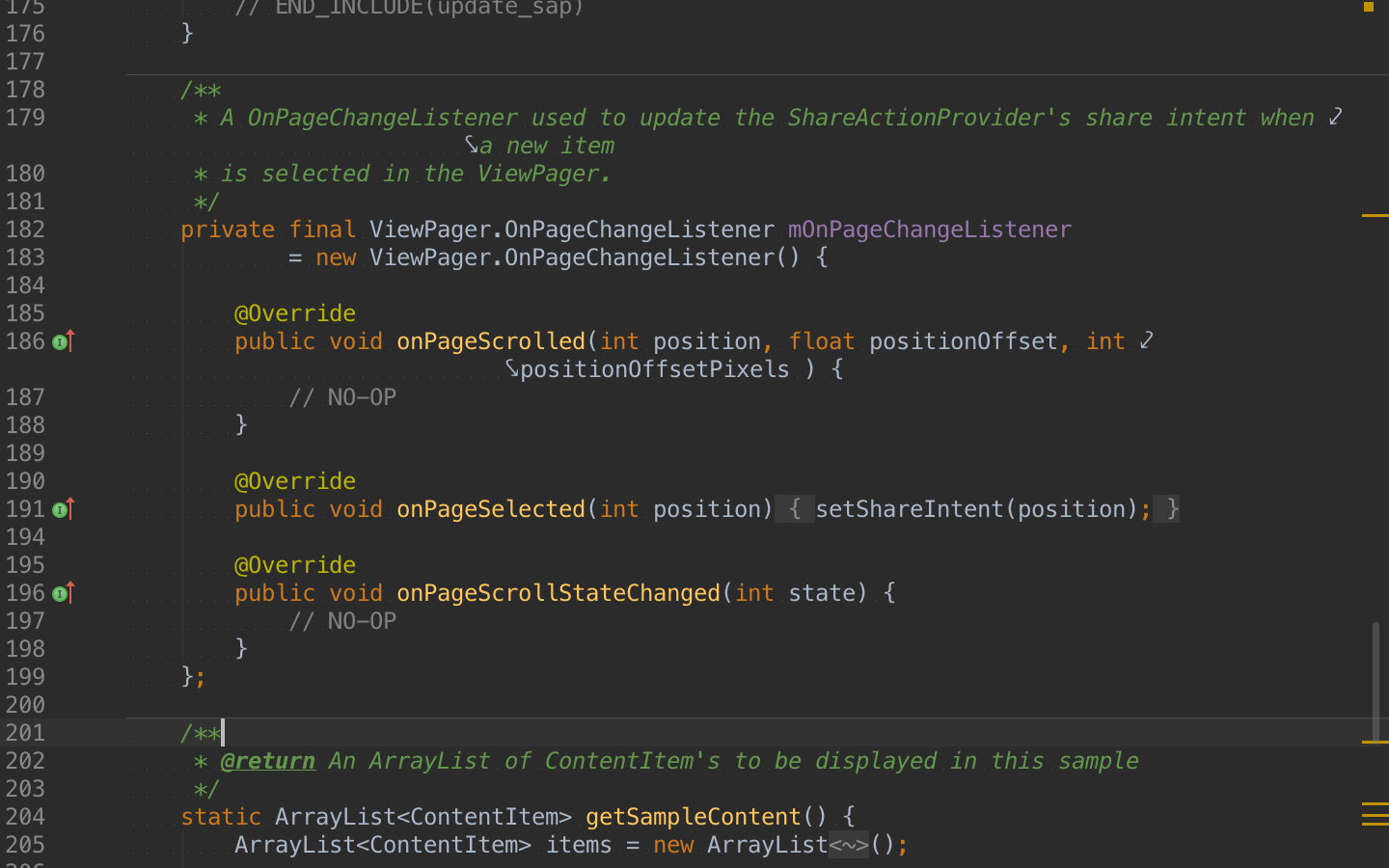
Task: Click the @Override annotation on line 185
Action: (295, 313)
